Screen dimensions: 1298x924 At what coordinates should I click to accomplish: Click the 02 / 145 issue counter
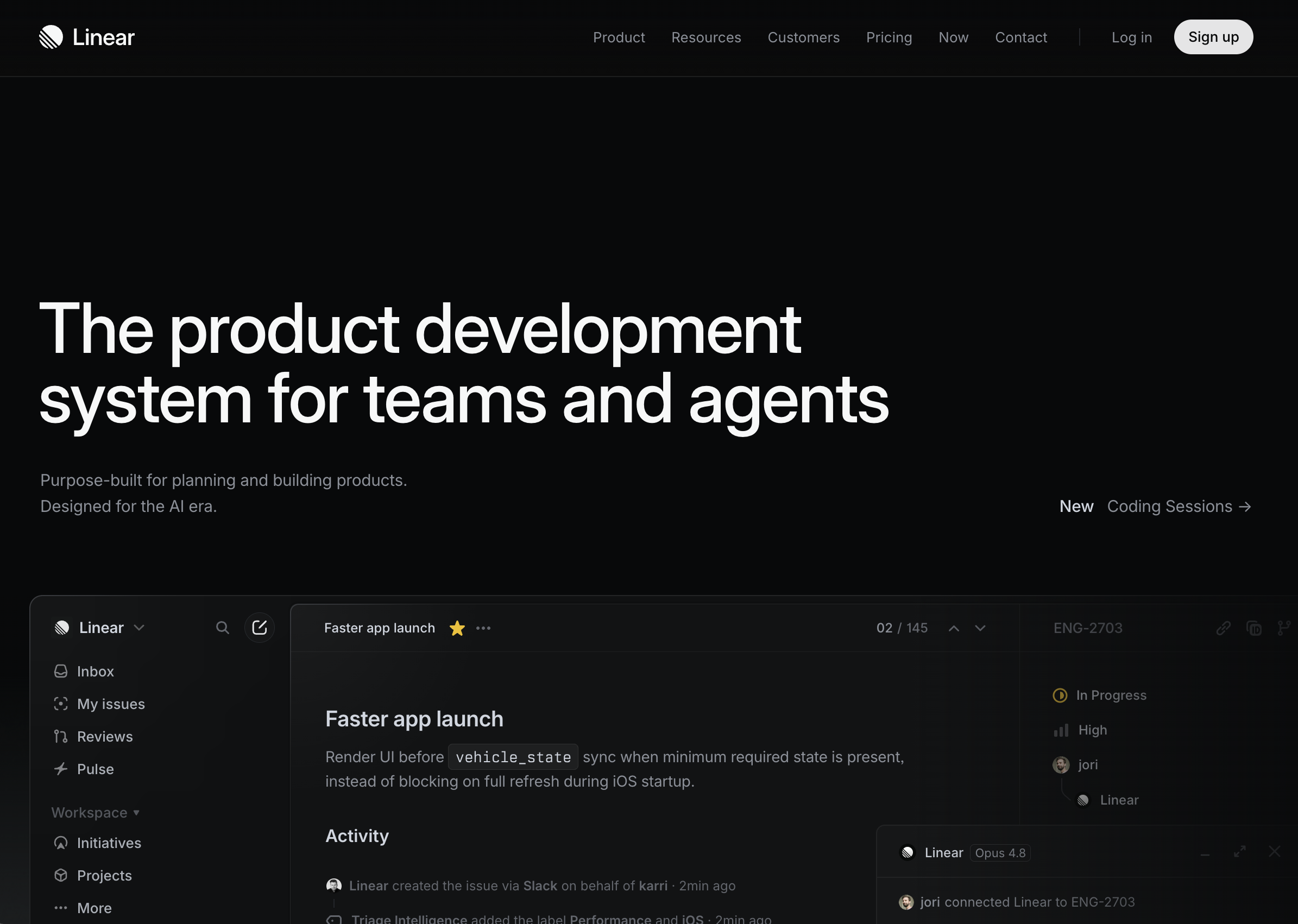902,628
